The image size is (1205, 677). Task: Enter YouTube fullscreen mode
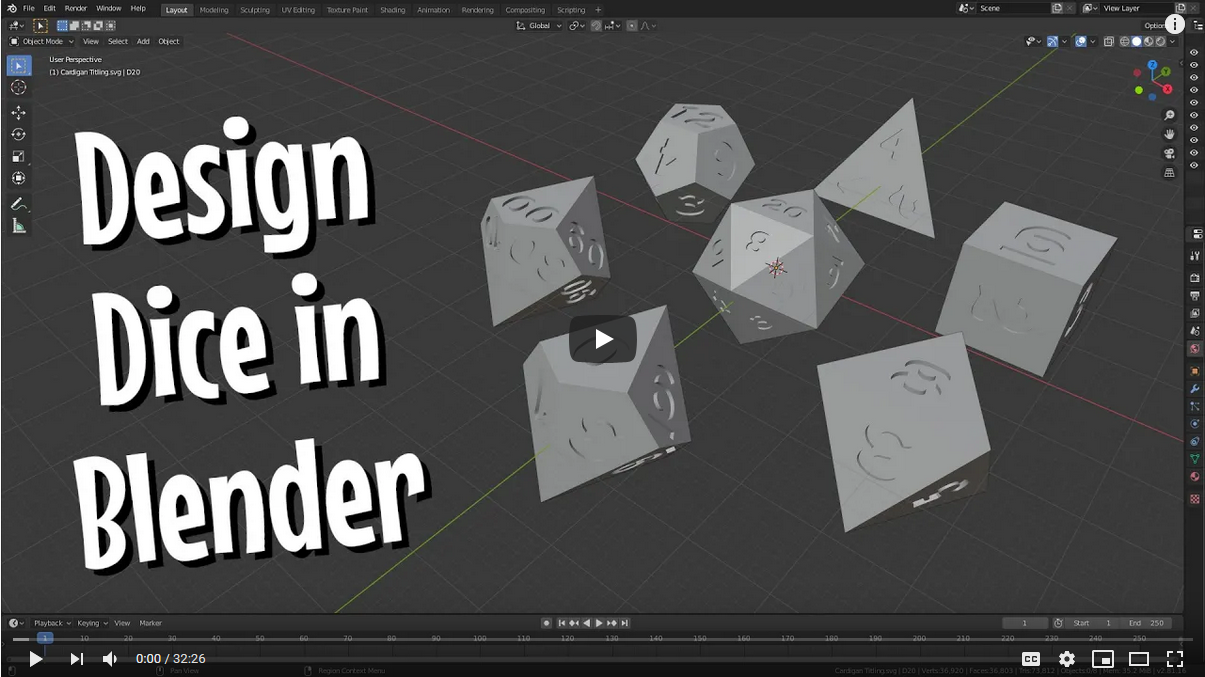[1175, 659]
